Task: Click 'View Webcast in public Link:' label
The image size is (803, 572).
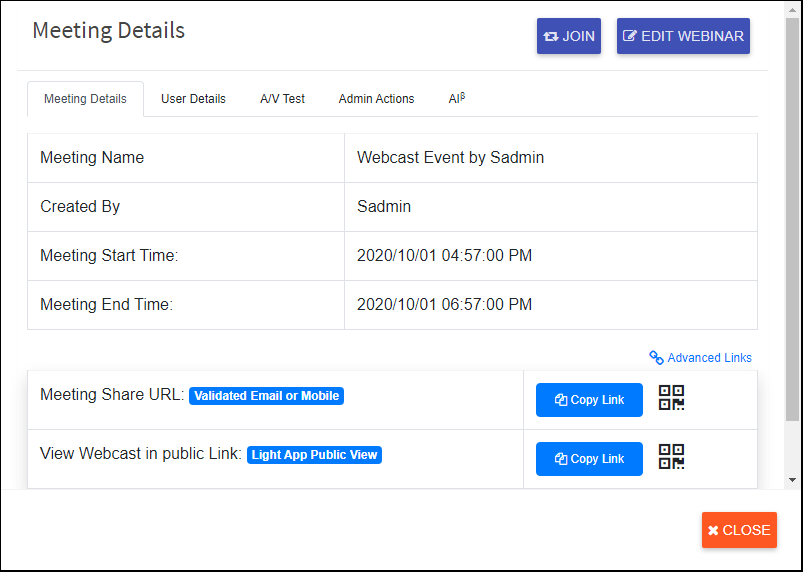Action: [x=141, y=454]
